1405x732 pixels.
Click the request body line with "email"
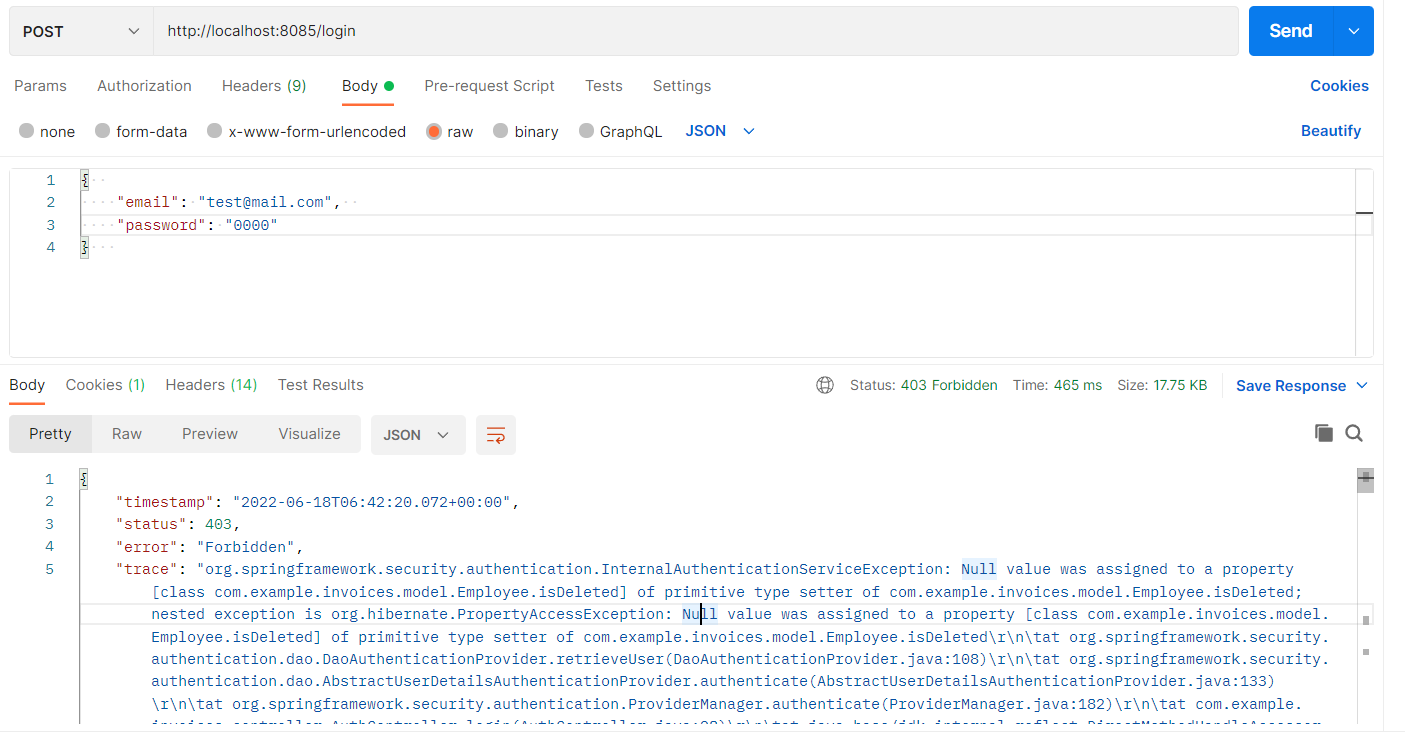pos(228,203)
